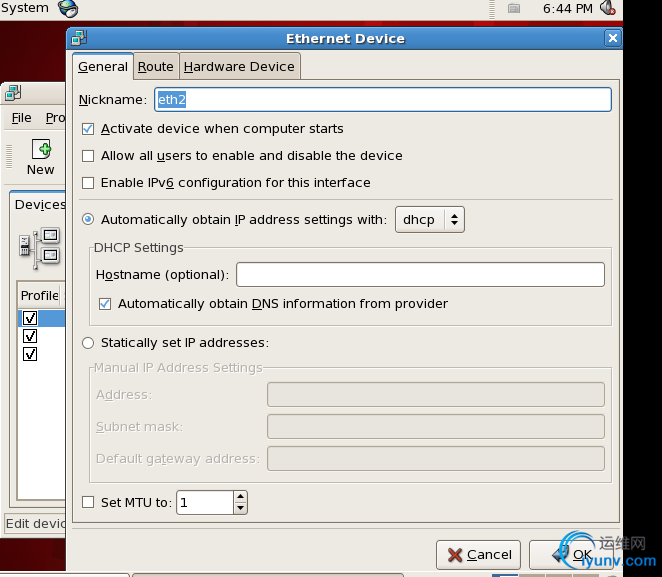This screenshot has width=662, height=577.
Task: Decrease MTU value with down arrow
Action: pyautogui.click(x=240, y=508)
